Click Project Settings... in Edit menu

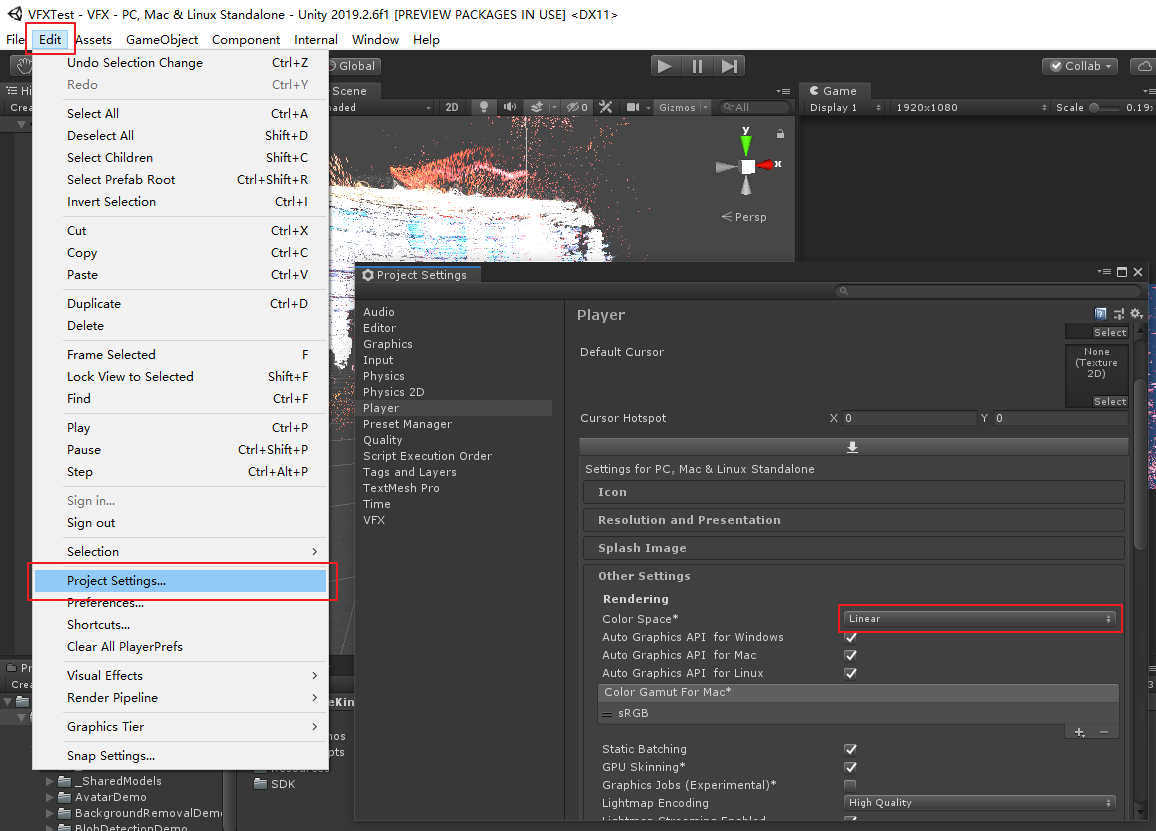180,580
